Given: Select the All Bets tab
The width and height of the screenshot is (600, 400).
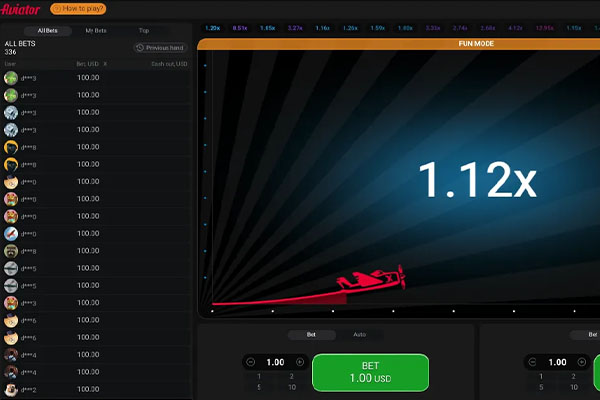Looking at the screenshot, I should tap(48, 31).
